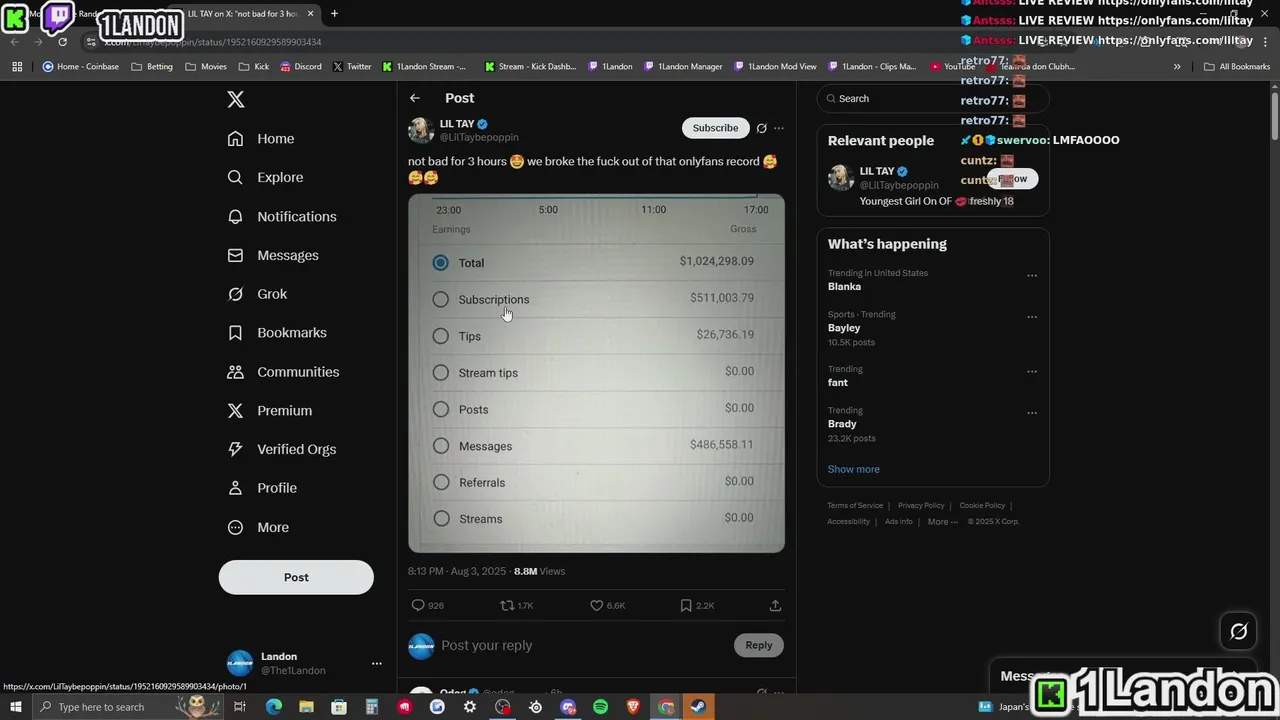Screen dimensions: 1280x720
Task: Click the X logo in the sidebar
Action: pyautogui.click(x=236, y=99)
